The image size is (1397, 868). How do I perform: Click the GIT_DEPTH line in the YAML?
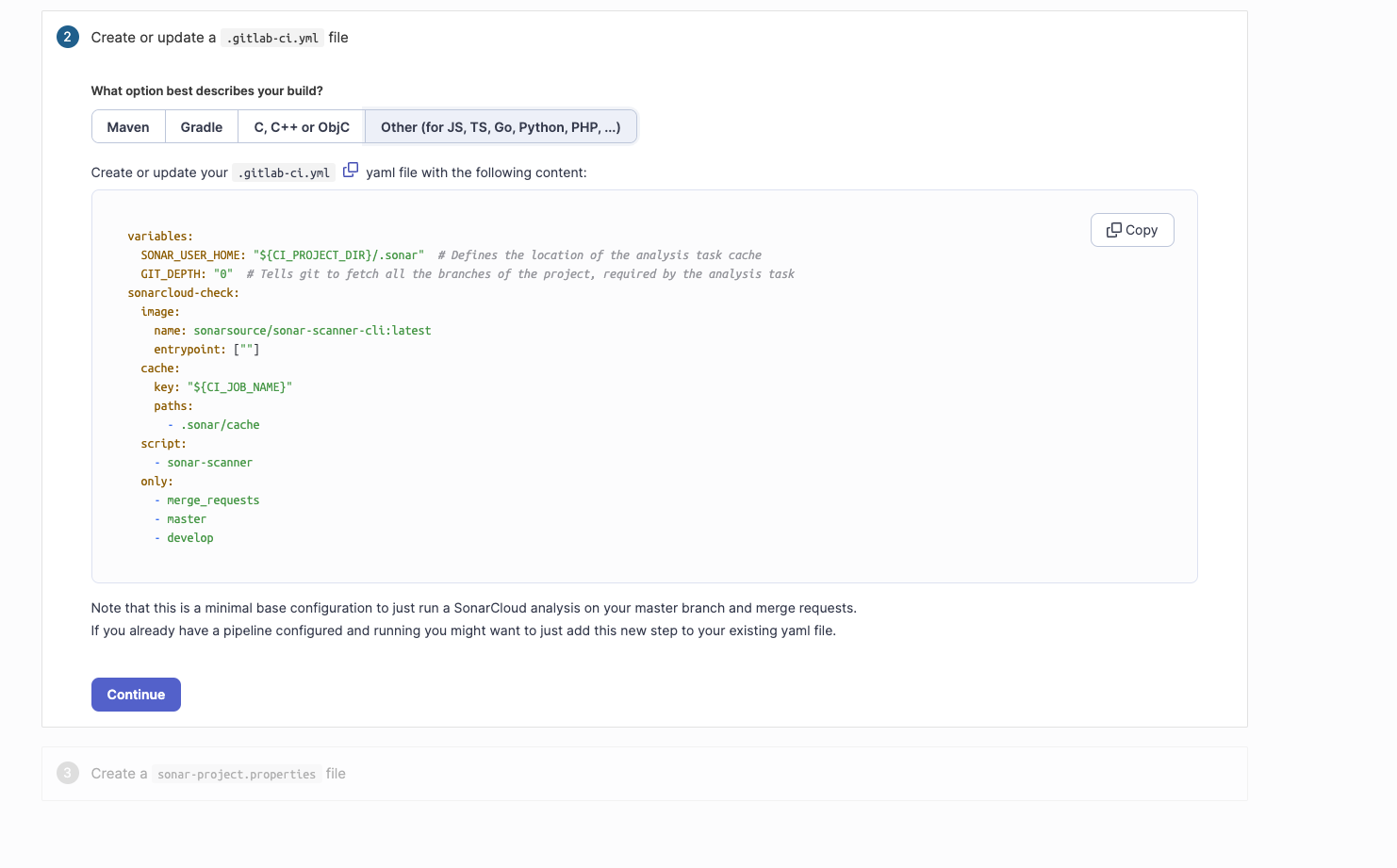click(187, 274)
